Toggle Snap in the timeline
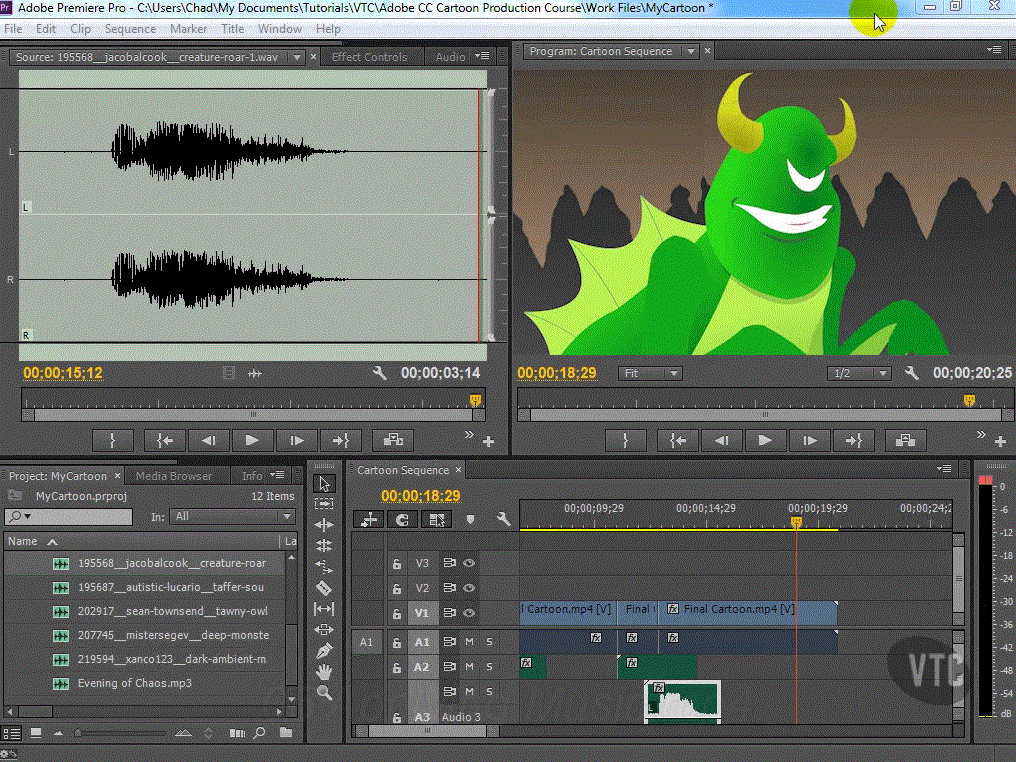This screenshot has height=762, width=1016. [x=402, y=520]
